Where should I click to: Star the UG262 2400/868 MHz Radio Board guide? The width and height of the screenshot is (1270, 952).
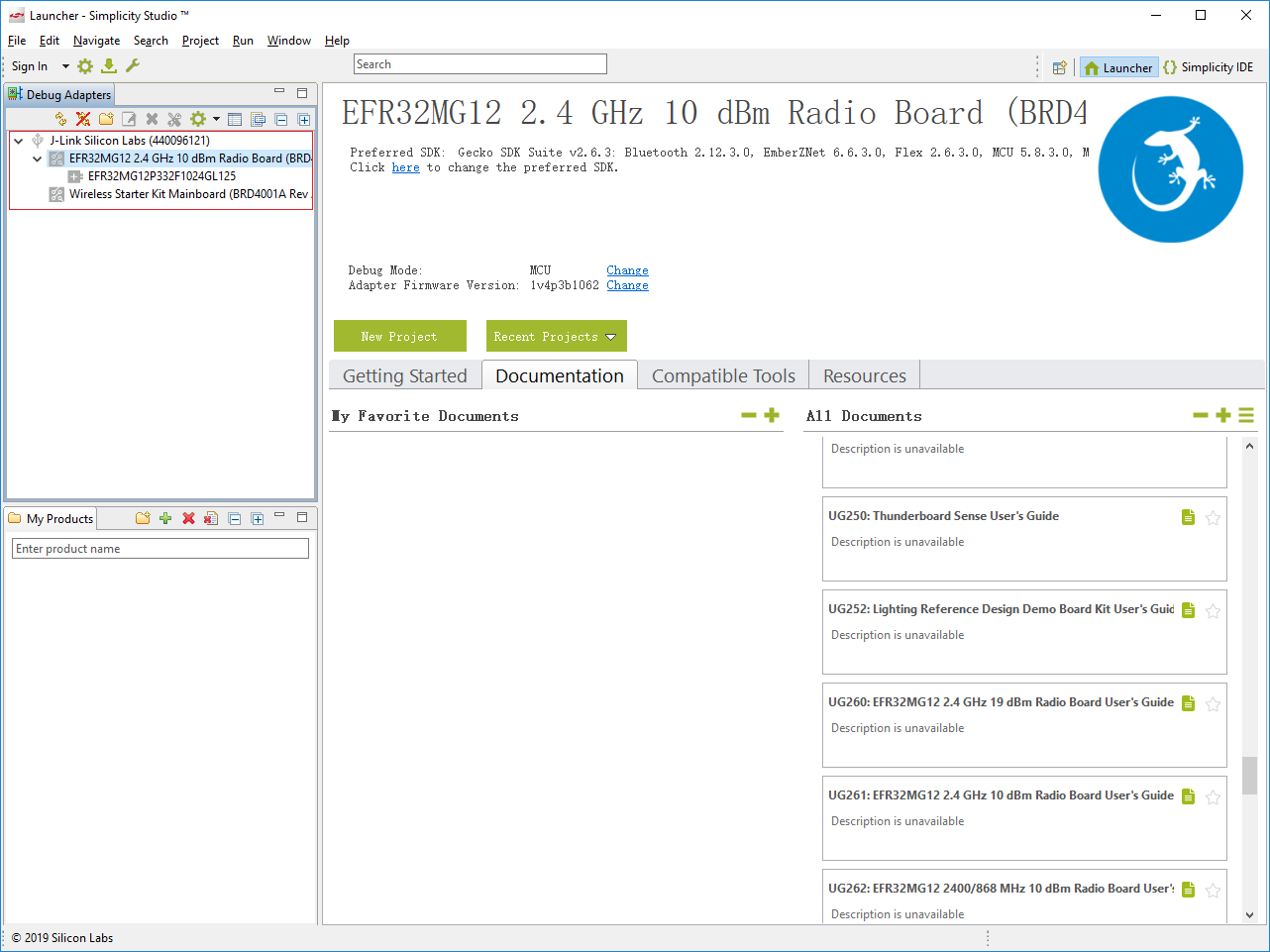click(1213, 890)
